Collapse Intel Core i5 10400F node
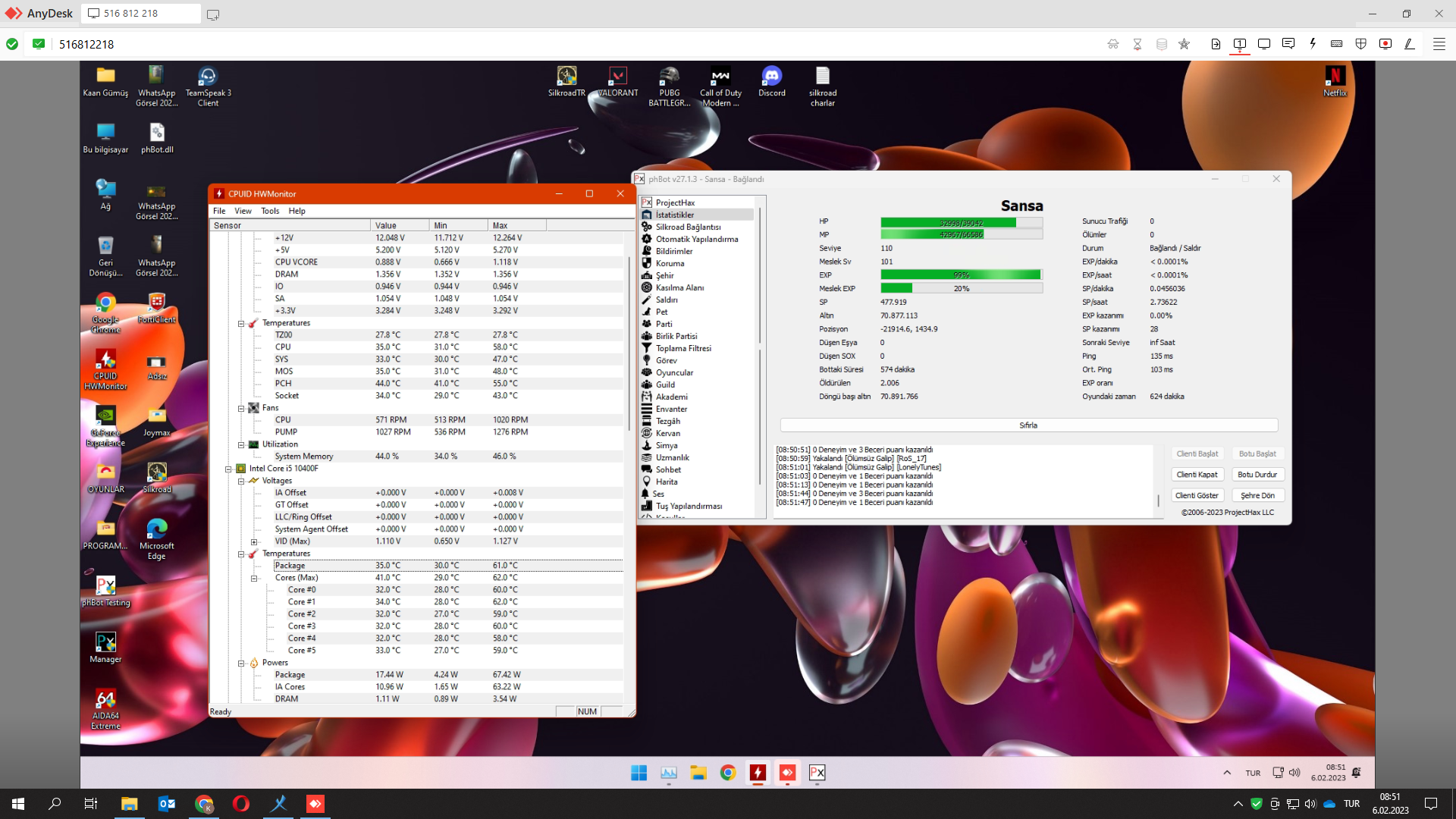The image size is (1456, 819). (x=228, y=469)
